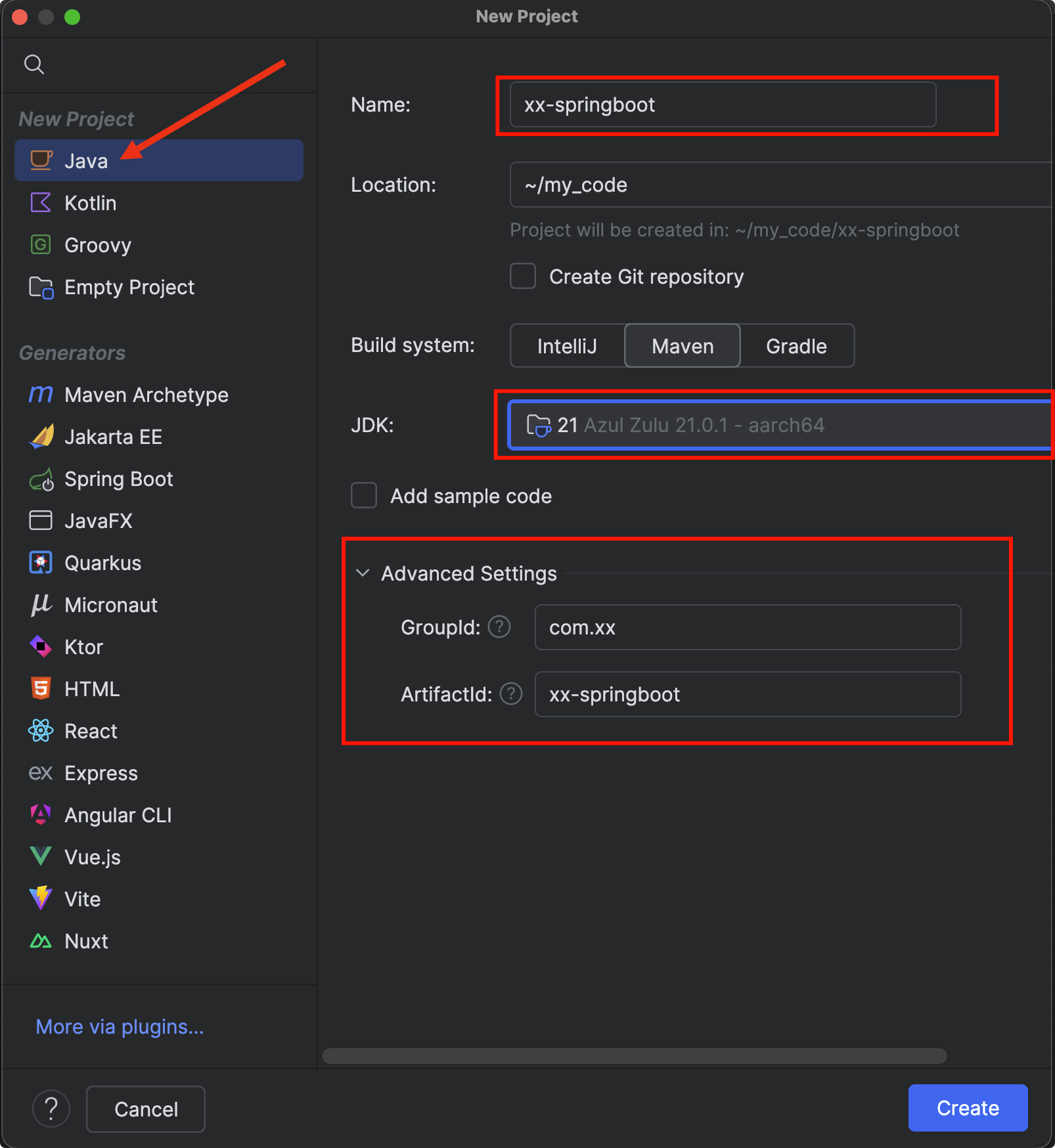Click into the Name text field
Viewport: 1055px width, 1148px height.
tap(723, 105)
